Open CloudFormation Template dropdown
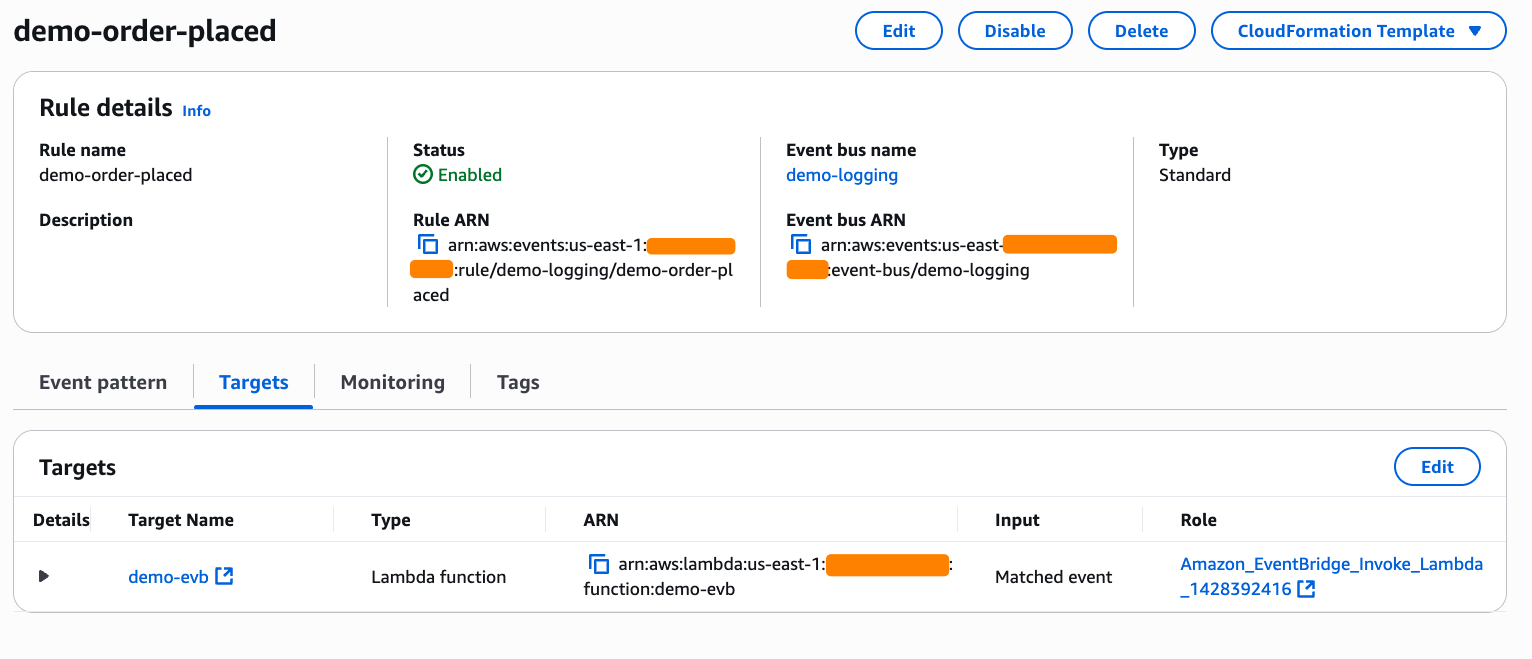The width and height of the screenshot is (1532, 659). point(1358,31)
